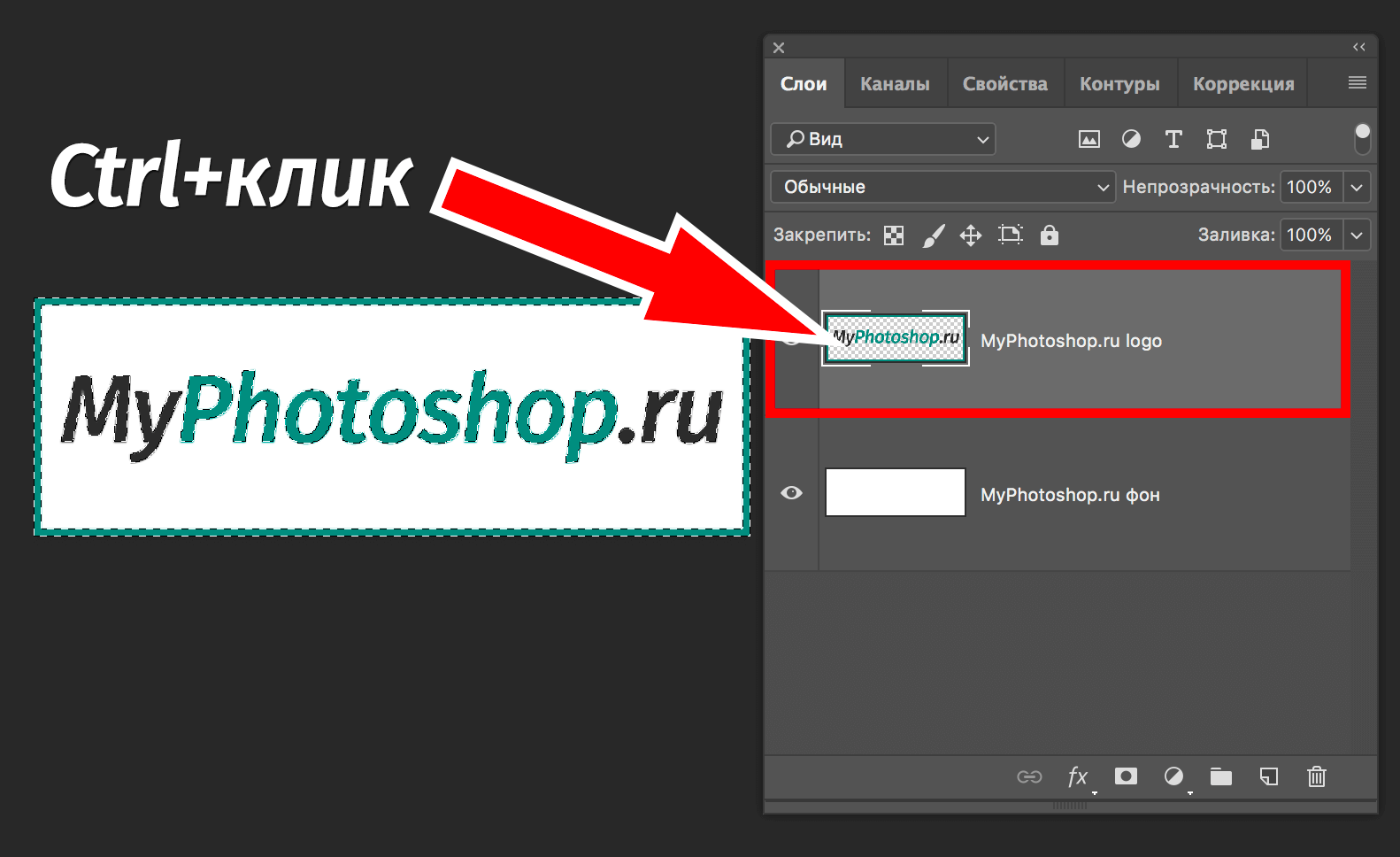Image resolution: width=1400 pixels, height=857 pixels.
Task: Create a new layer group folder
Action: [1221, 776]
